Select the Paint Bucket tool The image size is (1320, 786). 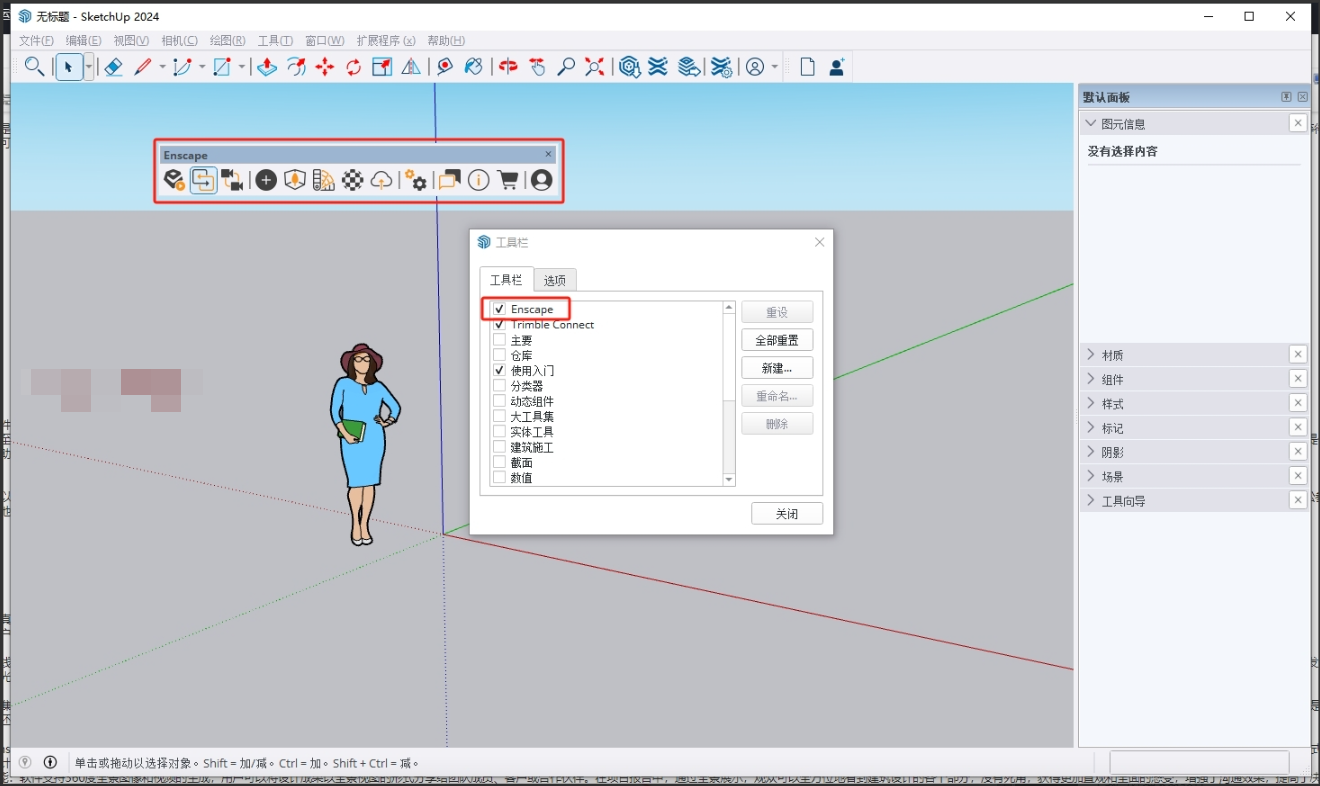474,67
